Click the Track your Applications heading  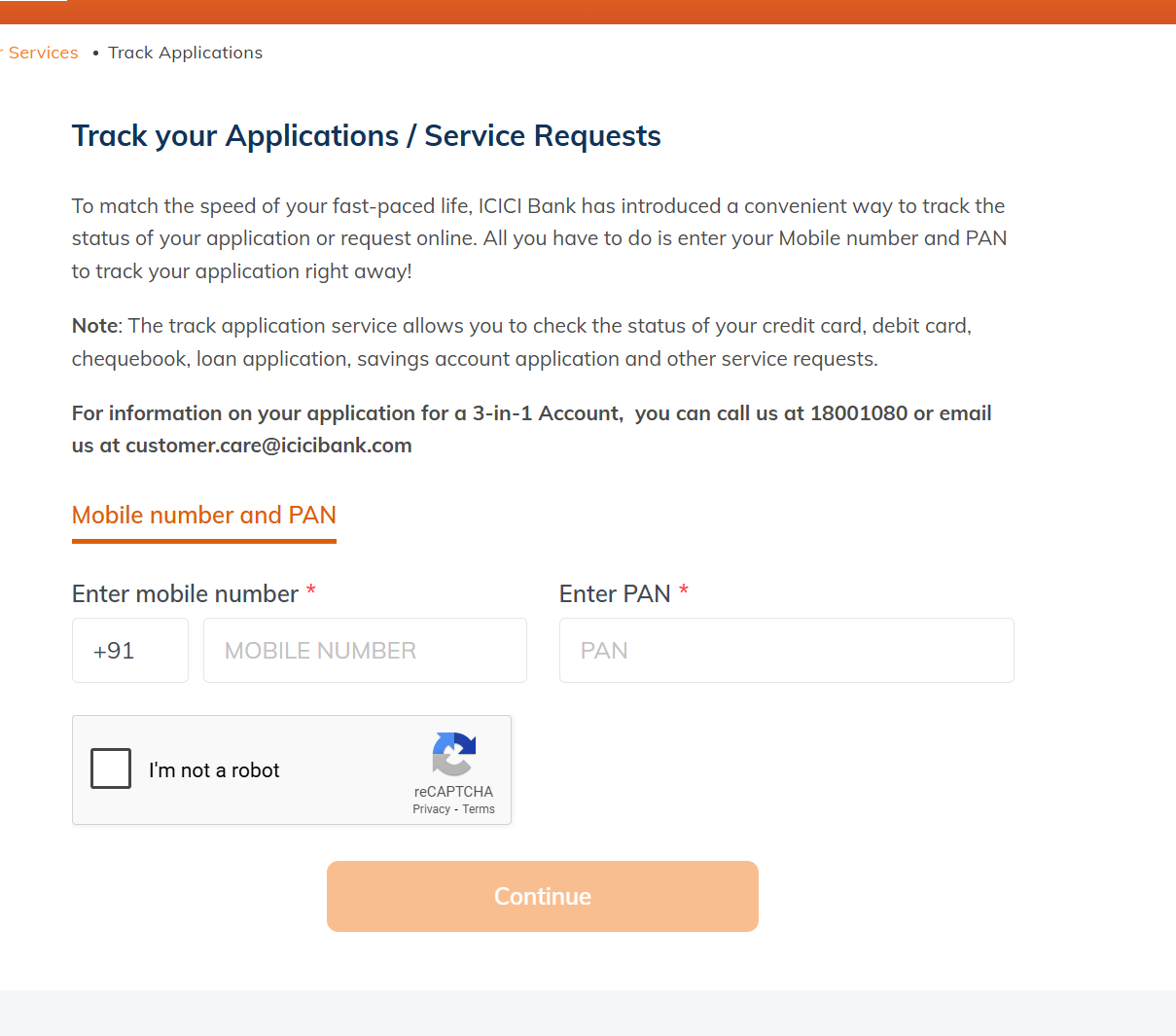pyautogui.click(x=367, y=136)
